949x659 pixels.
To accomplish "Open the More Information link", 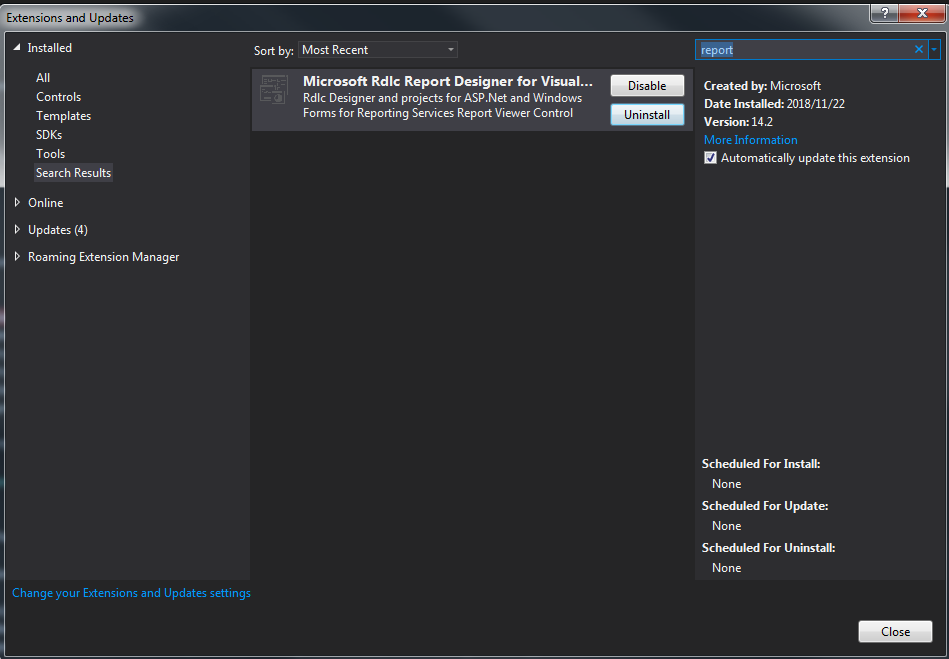I will 750,139.
